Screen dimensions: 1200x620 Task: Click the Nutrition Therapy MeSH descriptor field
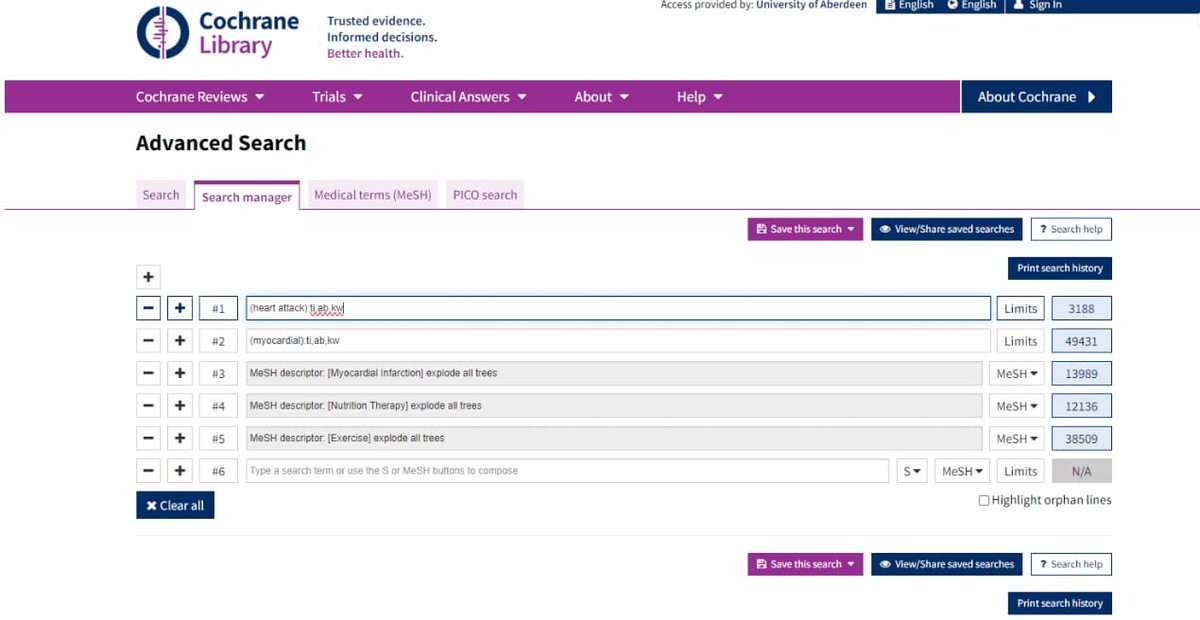tap(614, 406)
